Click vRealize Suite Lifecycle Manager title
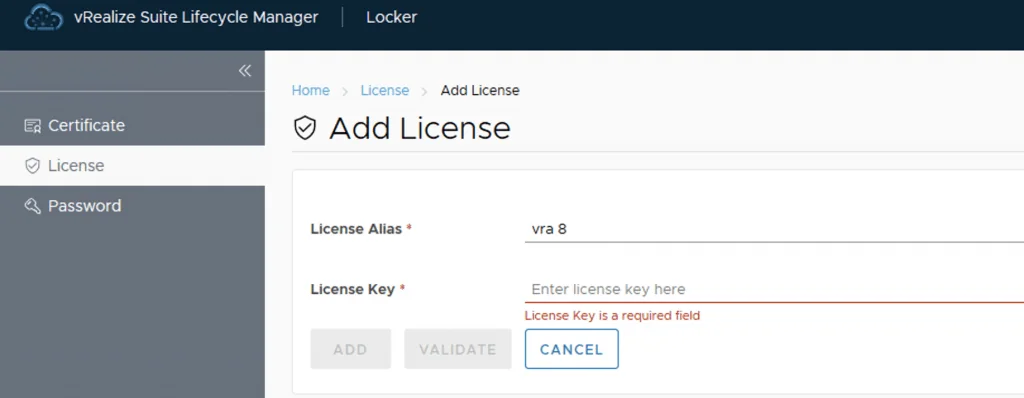Screen dimensions: 1024x398 196,17
